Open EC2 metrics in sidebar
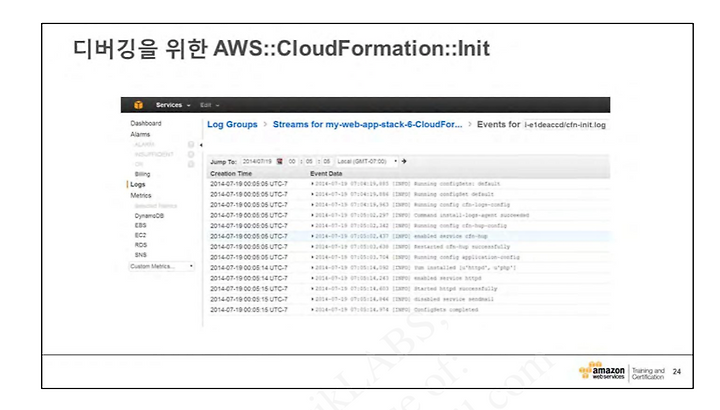The width and height of the screenshot is (720, 410). coord(141,235)
